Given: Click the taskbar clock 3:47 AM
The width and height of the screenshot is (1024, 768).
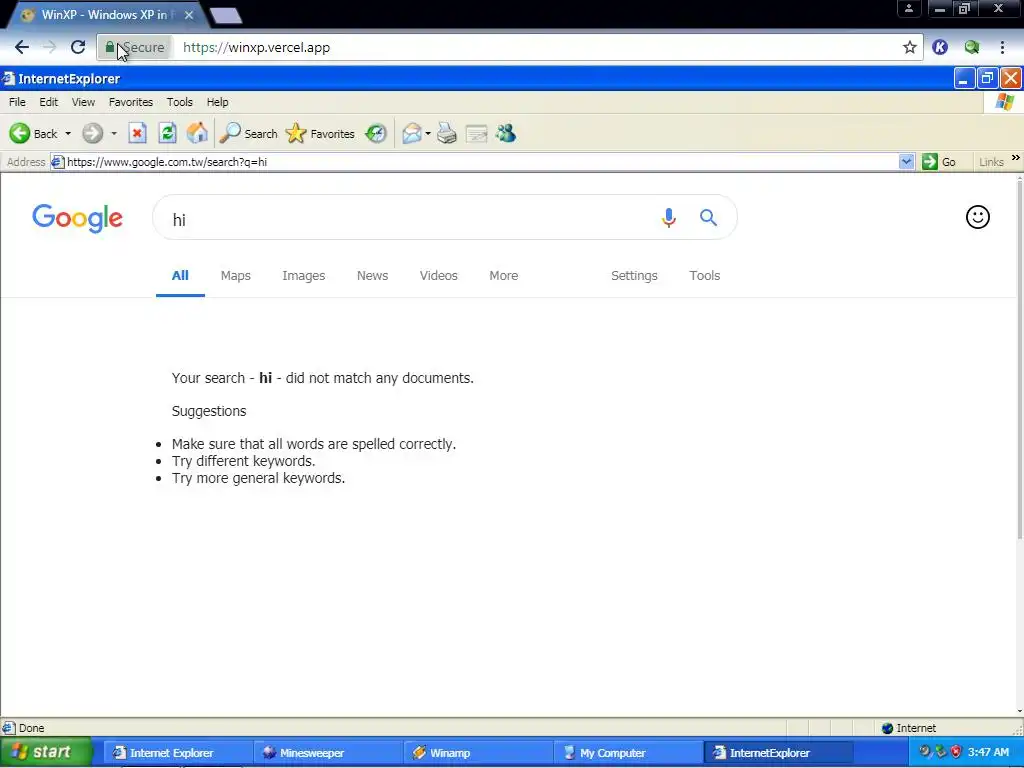Looking at the screenshot, I should [x=988, y=752].
